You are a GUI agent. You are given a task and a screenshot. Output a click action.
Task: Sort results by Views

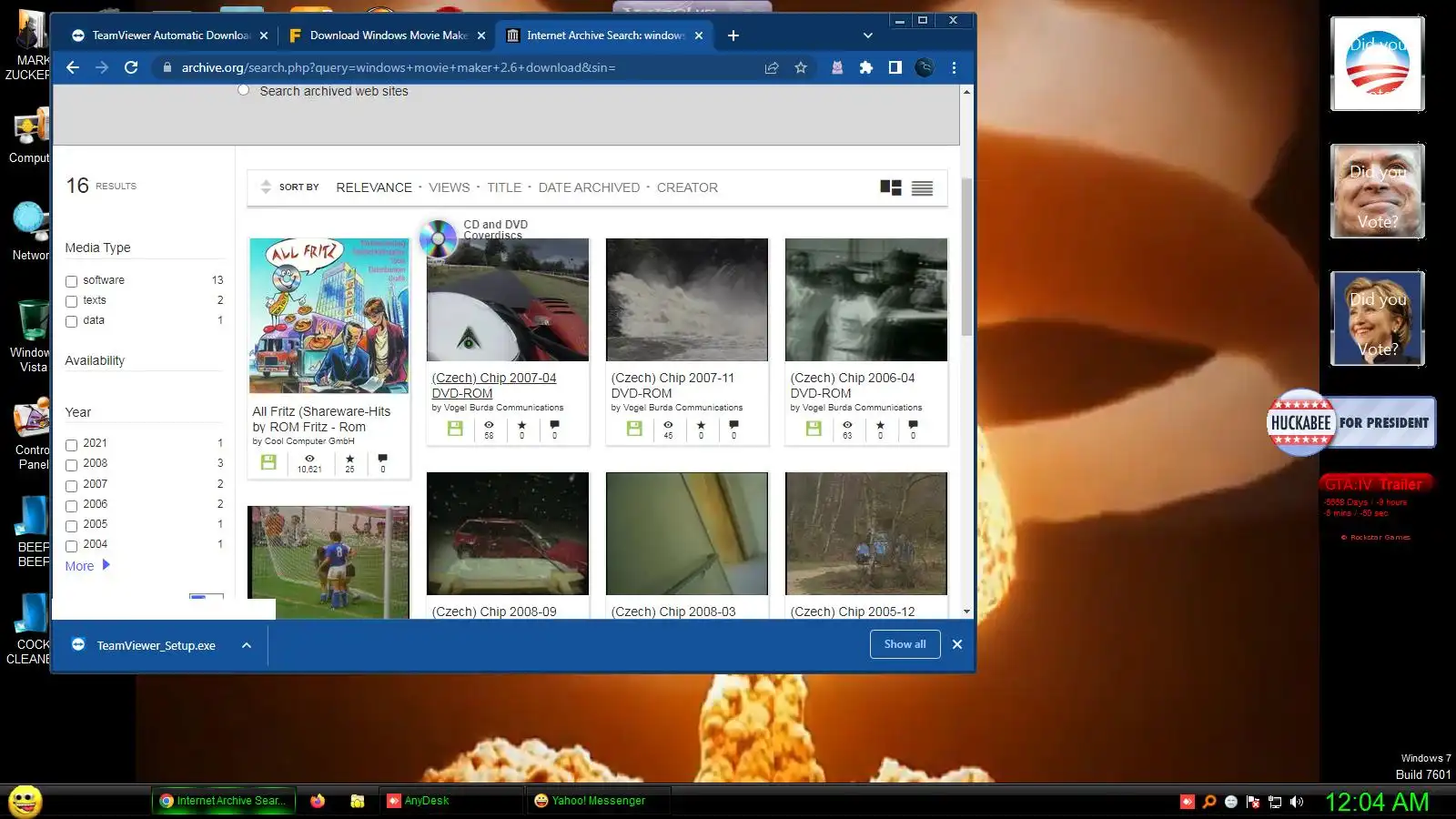tap(450, 187)
